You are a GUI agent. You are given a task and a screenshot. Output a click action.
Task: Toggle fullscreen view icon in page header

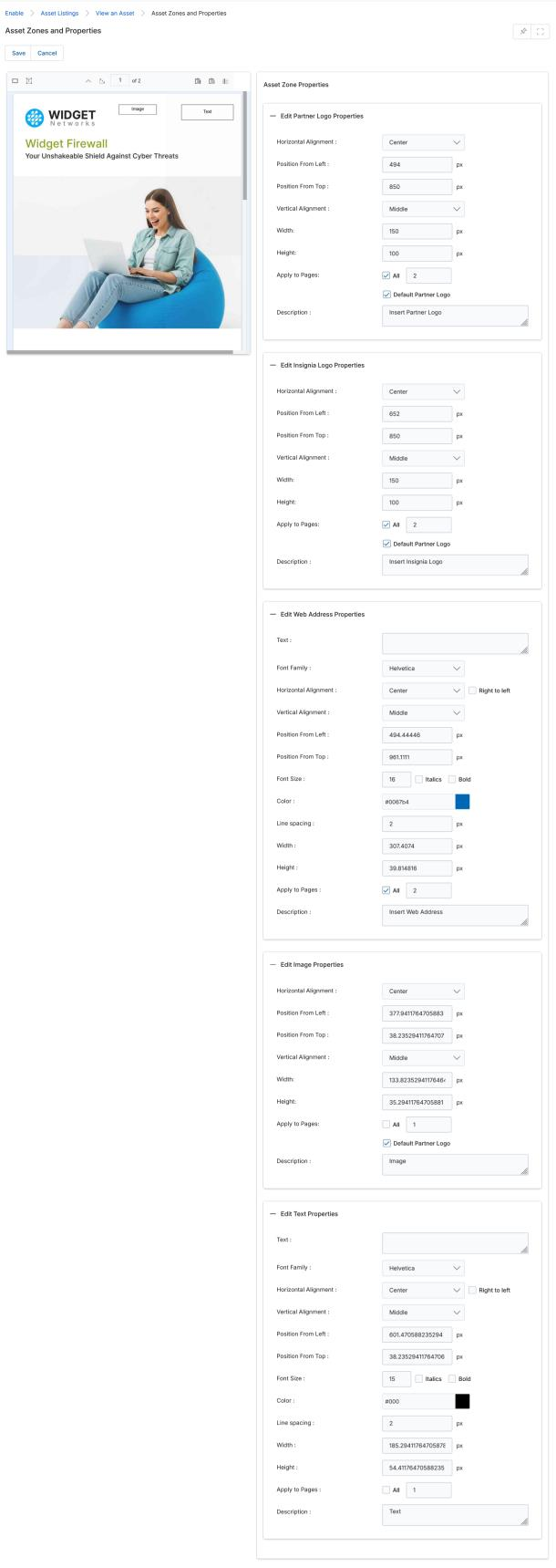(x=541, y=31)
